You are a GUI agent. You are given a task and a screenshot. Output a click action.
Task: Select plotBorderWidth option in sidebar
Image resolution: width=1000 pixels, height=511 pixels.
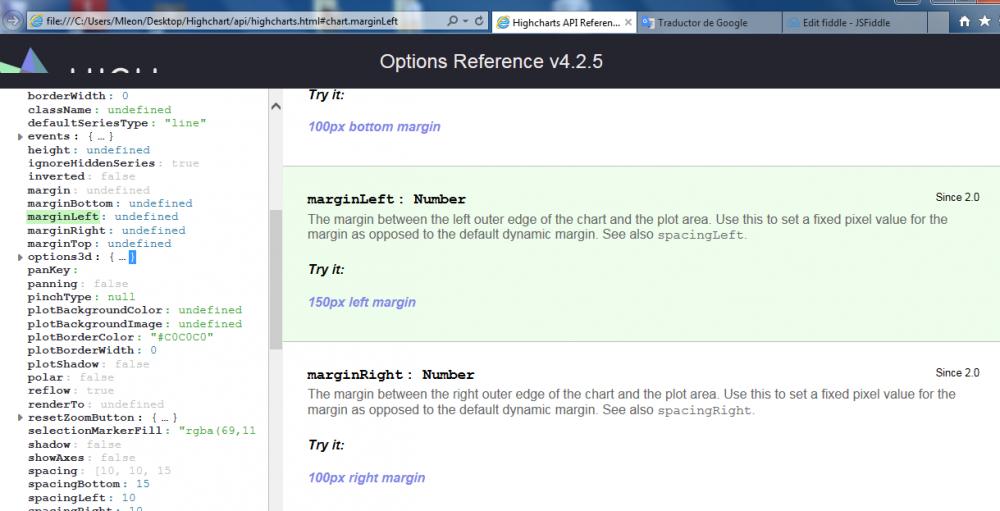pos(81,351)
